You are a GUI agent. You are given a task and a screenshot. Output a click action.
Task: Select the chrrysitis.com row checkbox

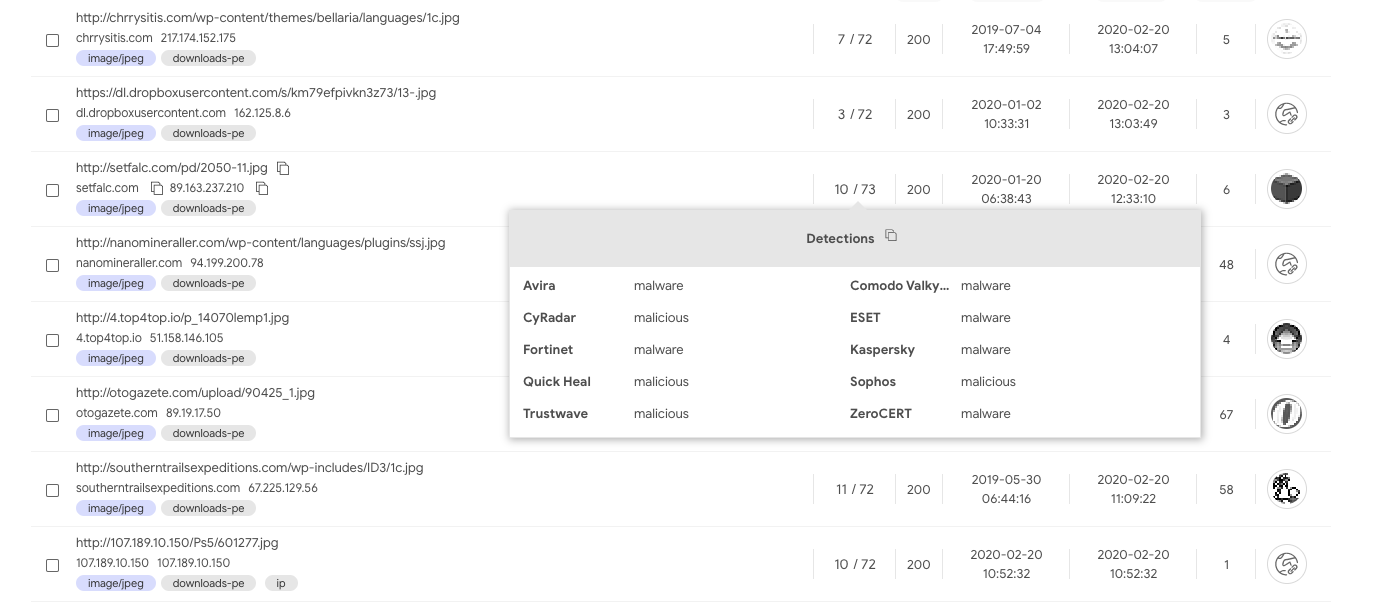click(x=53, y=40)
